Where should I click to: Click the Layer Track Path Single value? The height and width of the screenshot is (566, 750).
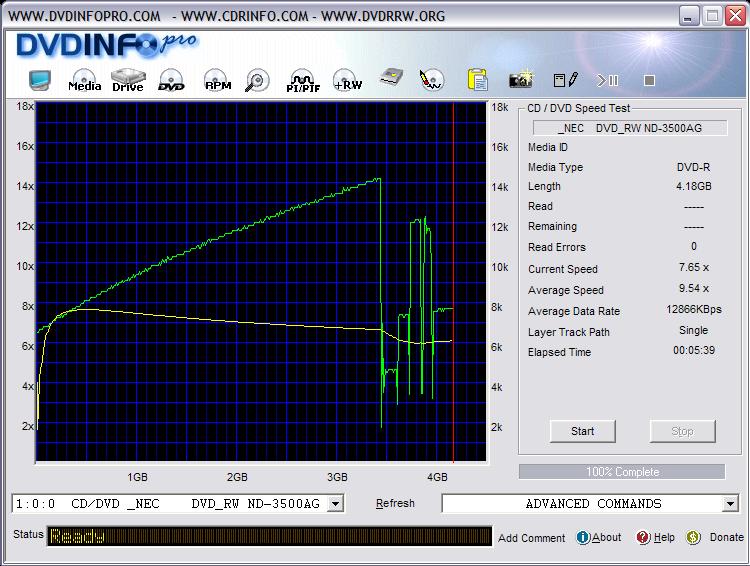tap(693, 330)
